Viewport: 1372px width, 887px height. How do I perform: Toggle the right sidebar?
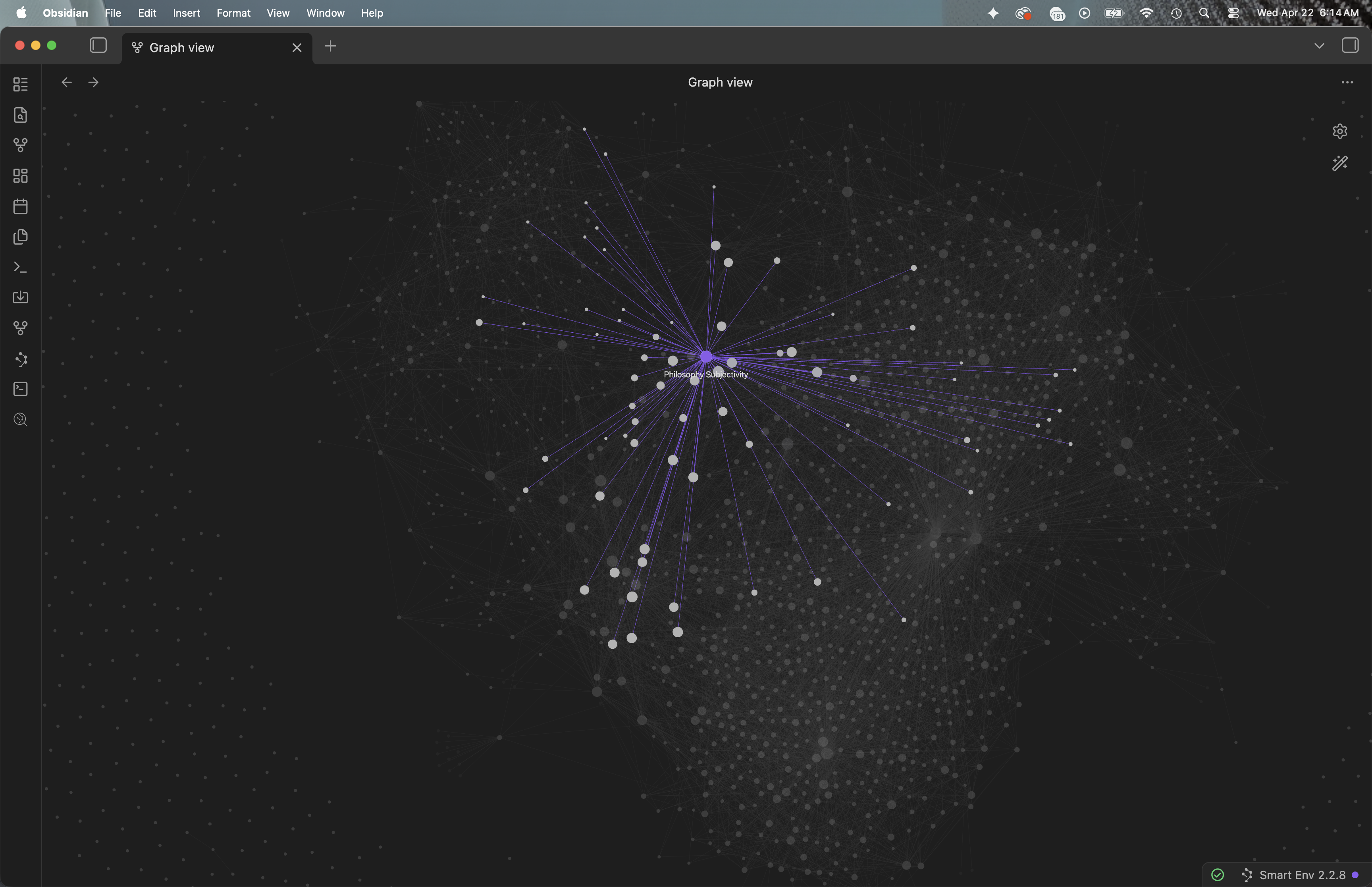(1349, 46)
